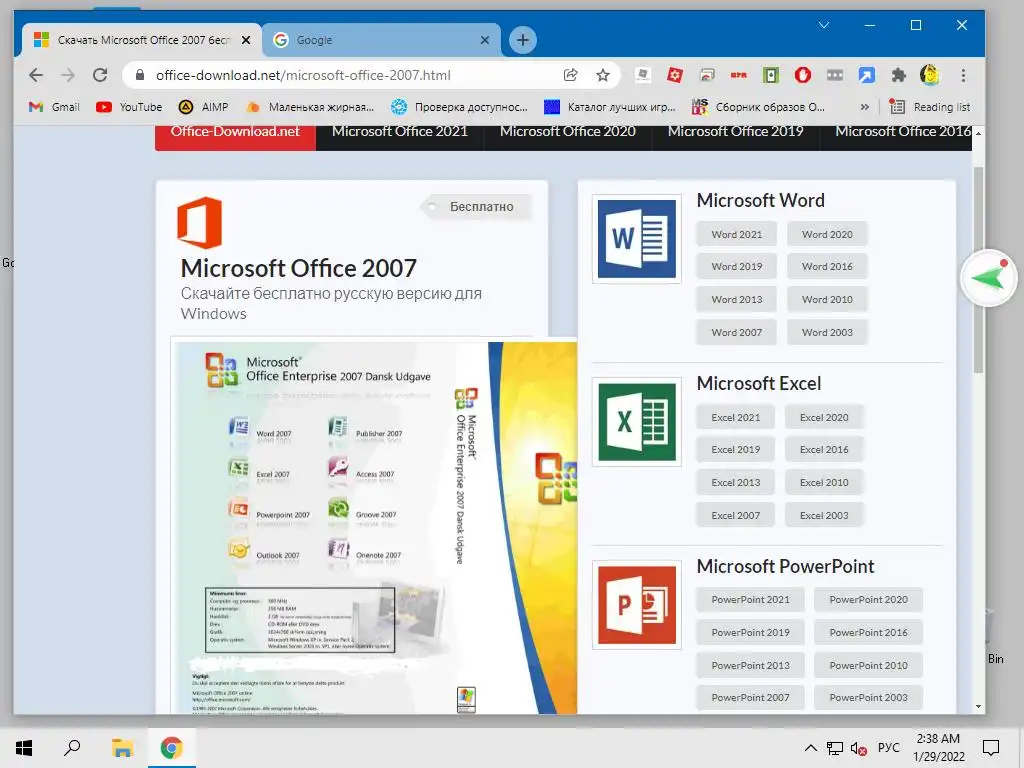Reload the current page
Viewport: 1024px width, 768px height.
[x=100, y=75]
